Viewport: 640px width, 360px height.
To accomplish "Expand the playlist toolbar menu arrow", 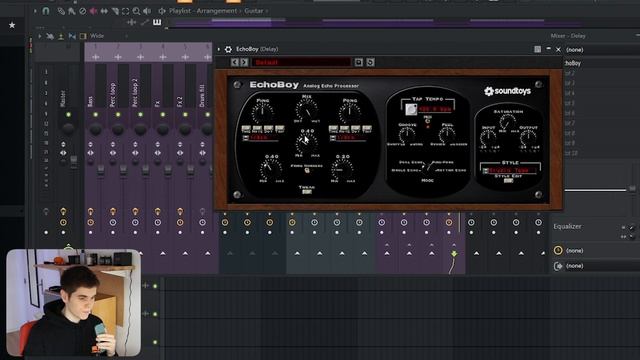I will click(x=35, y=11).
